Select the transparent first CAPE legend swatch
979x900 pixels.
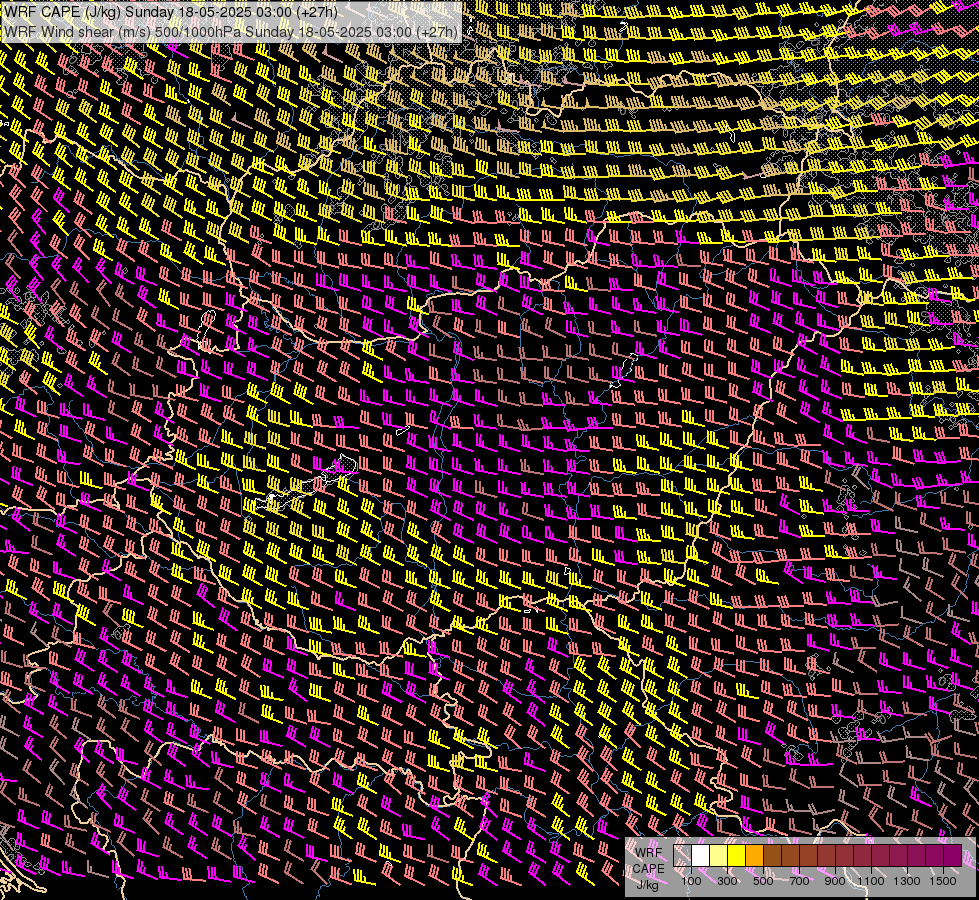click(682, 855)
